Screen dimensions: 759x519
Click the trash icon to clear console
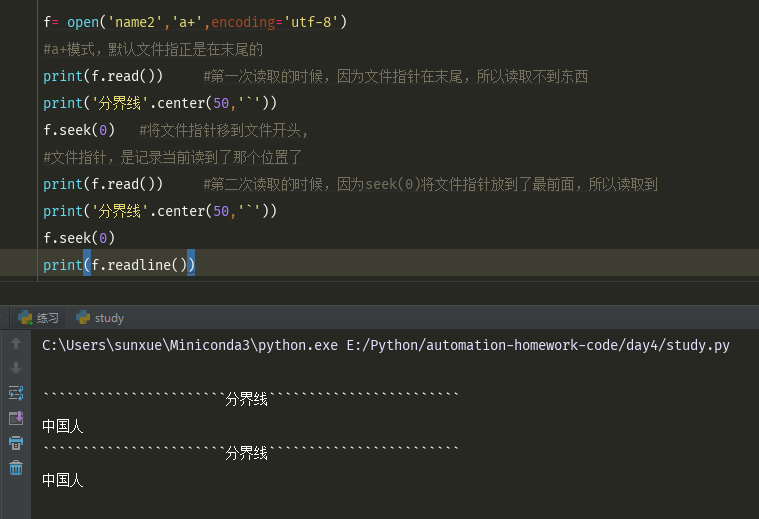pos(16,468)
